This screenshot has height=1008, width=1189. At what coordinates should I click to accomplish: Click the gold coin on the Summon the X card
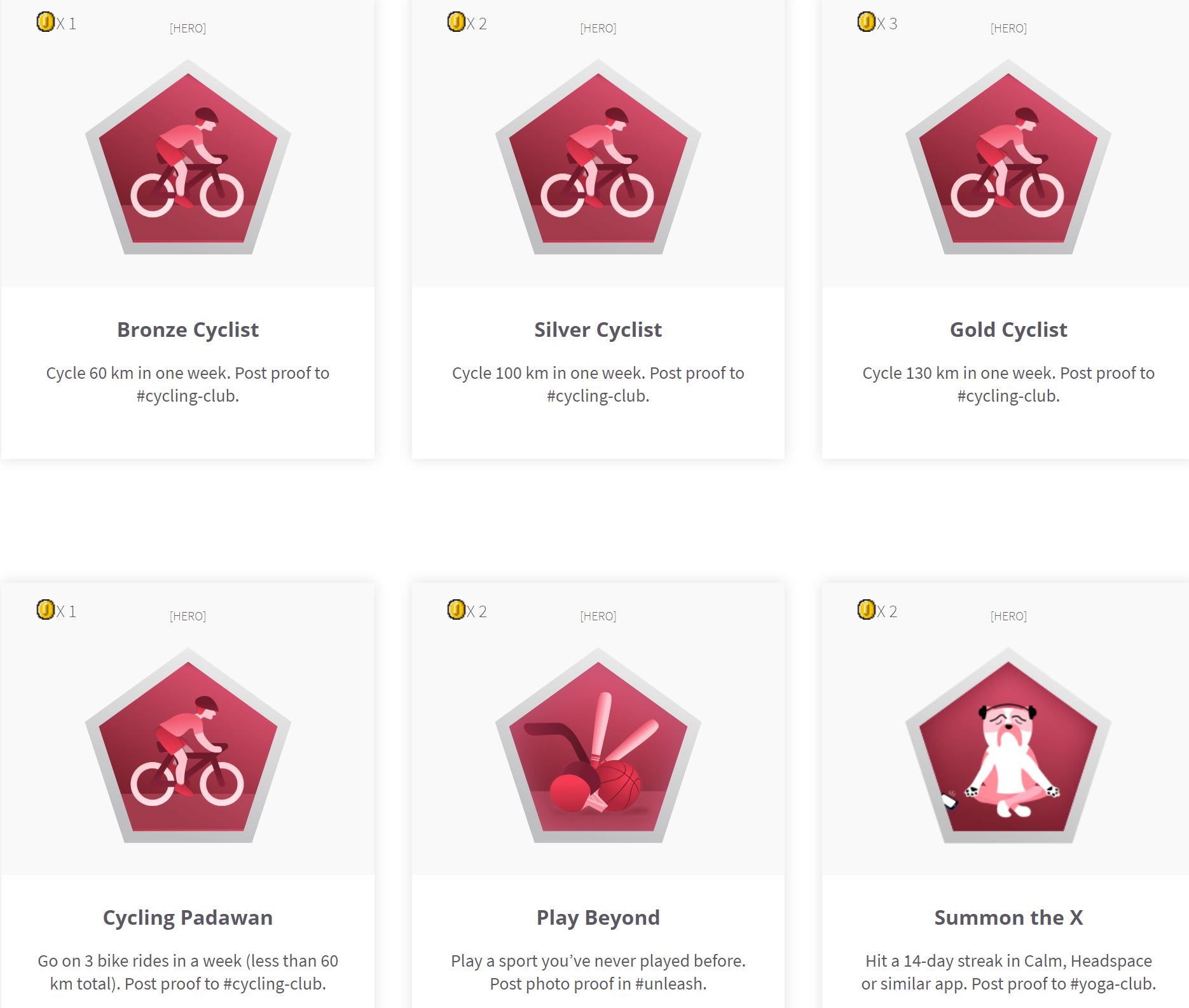click(x=867, y=610)
